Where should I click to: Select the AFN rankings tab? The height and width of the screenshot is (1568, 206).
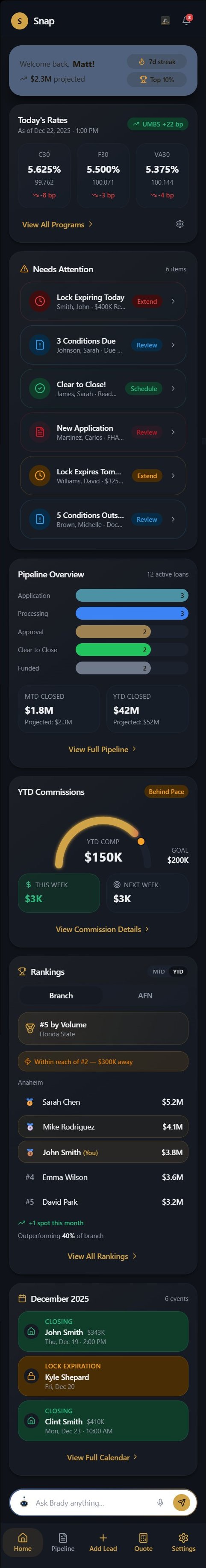pyautogui.click(x=145, y=995)
